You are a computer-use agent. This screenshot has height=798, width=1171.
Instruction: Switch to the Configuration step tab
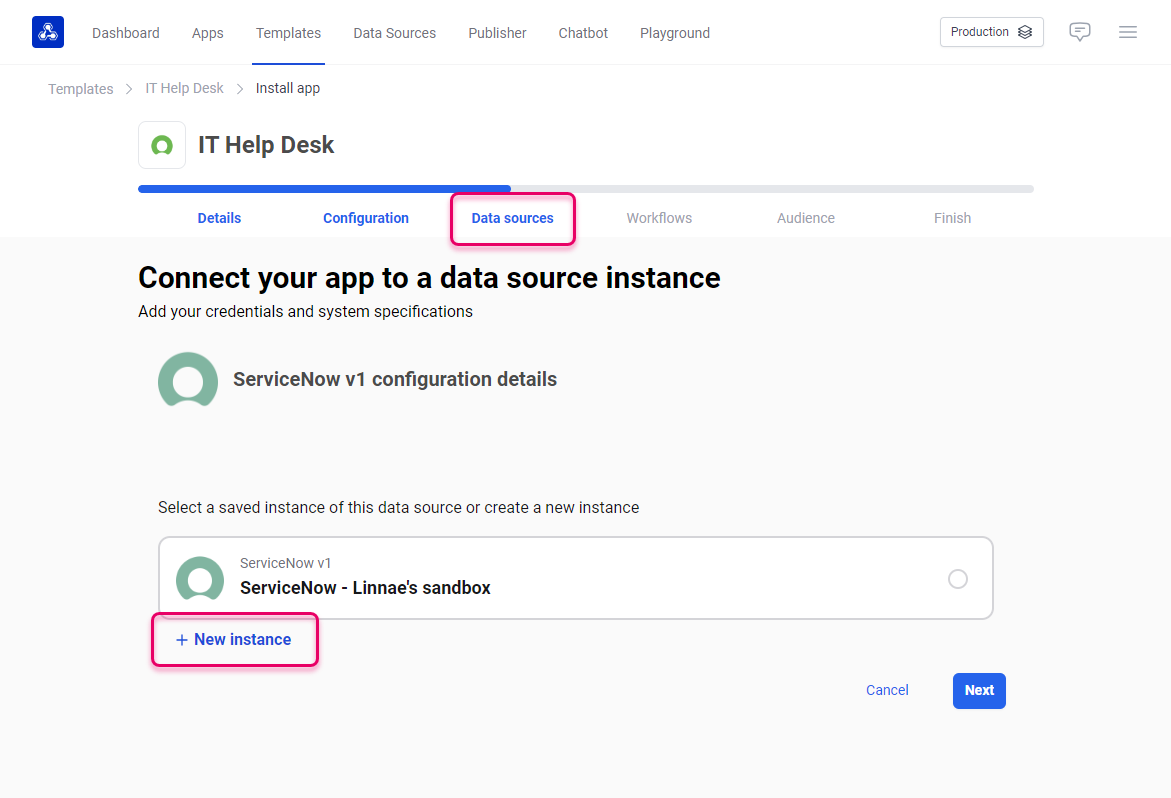click(x=366, y=218)
